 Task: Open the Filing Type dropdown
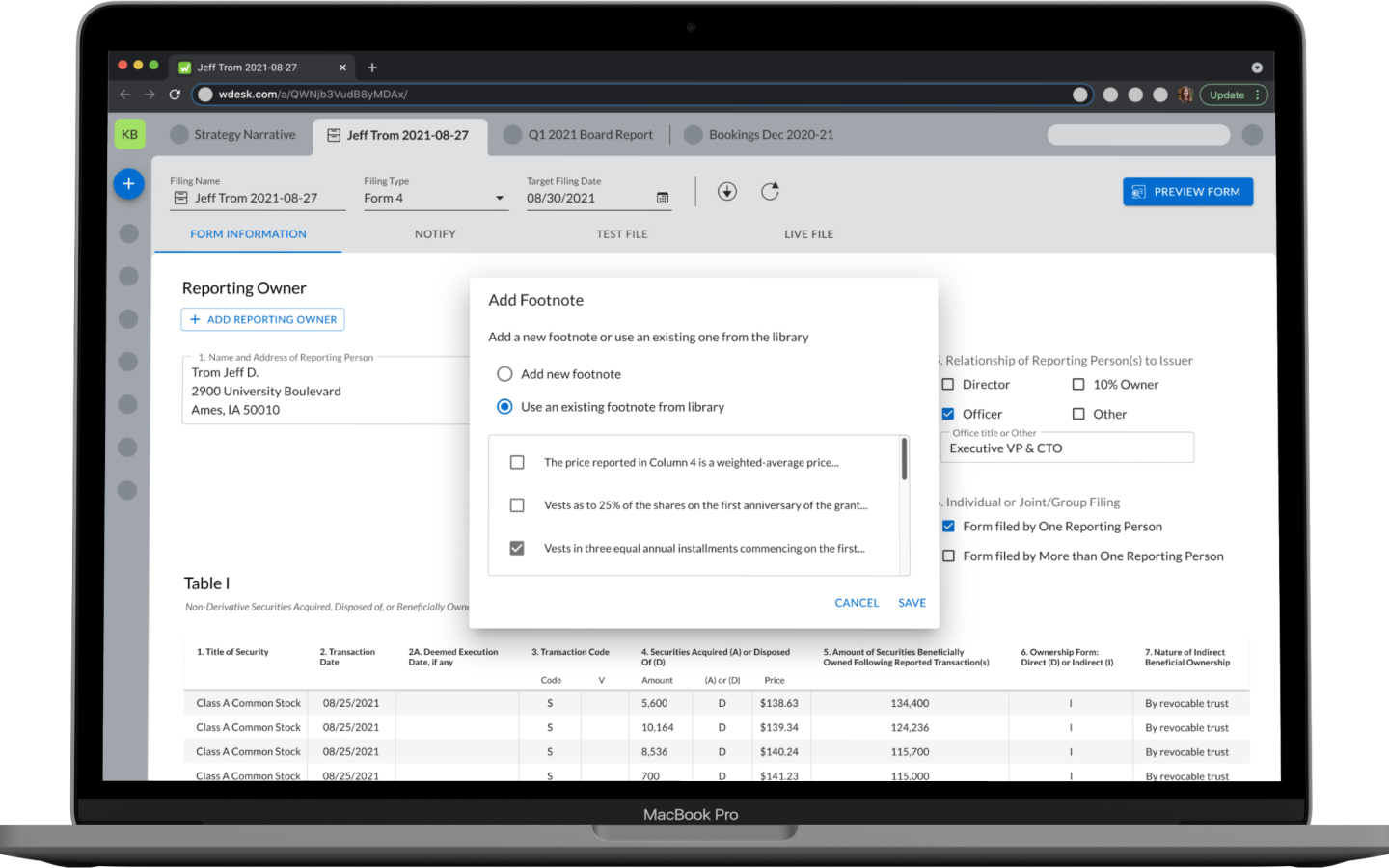[x=435, y=198]
